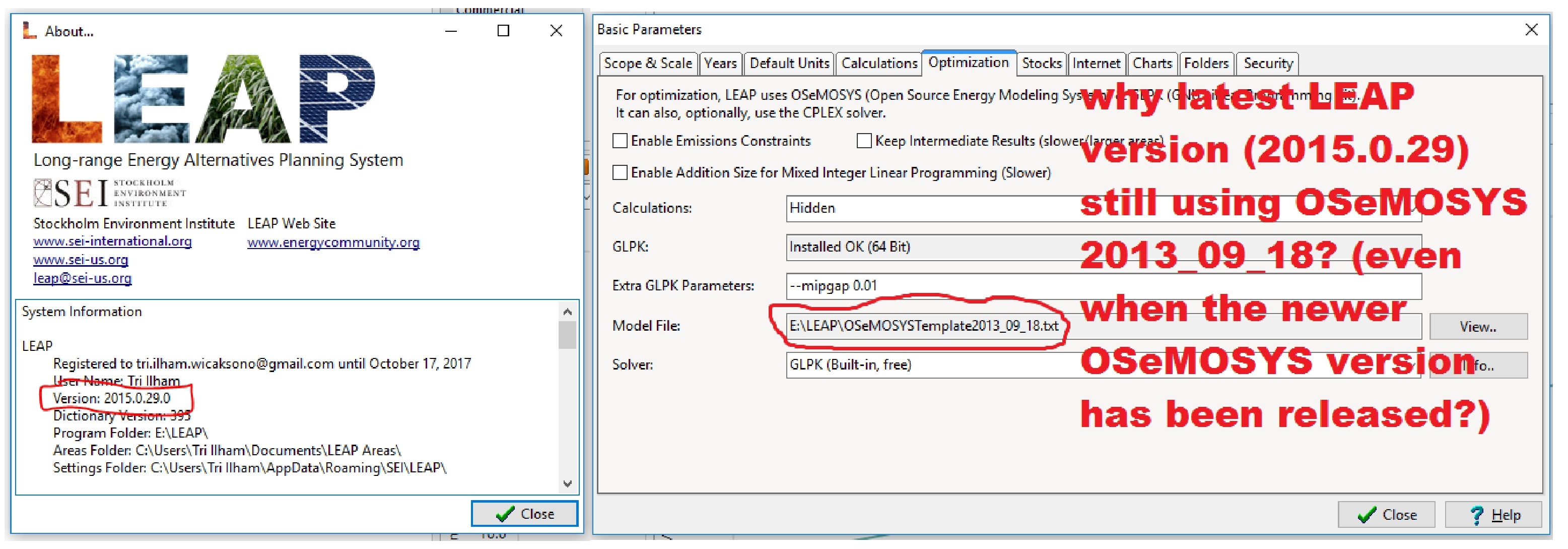Click the Model File path field
This screenshot has width=1568, height=549.
1104,326
